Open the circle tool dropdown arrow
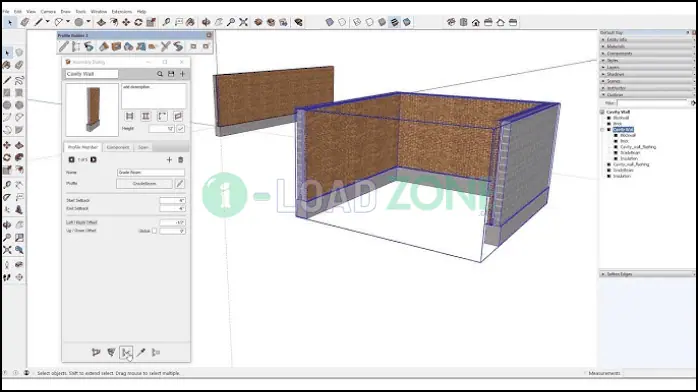This screenshot has height=392, width=698. (88, 22)
